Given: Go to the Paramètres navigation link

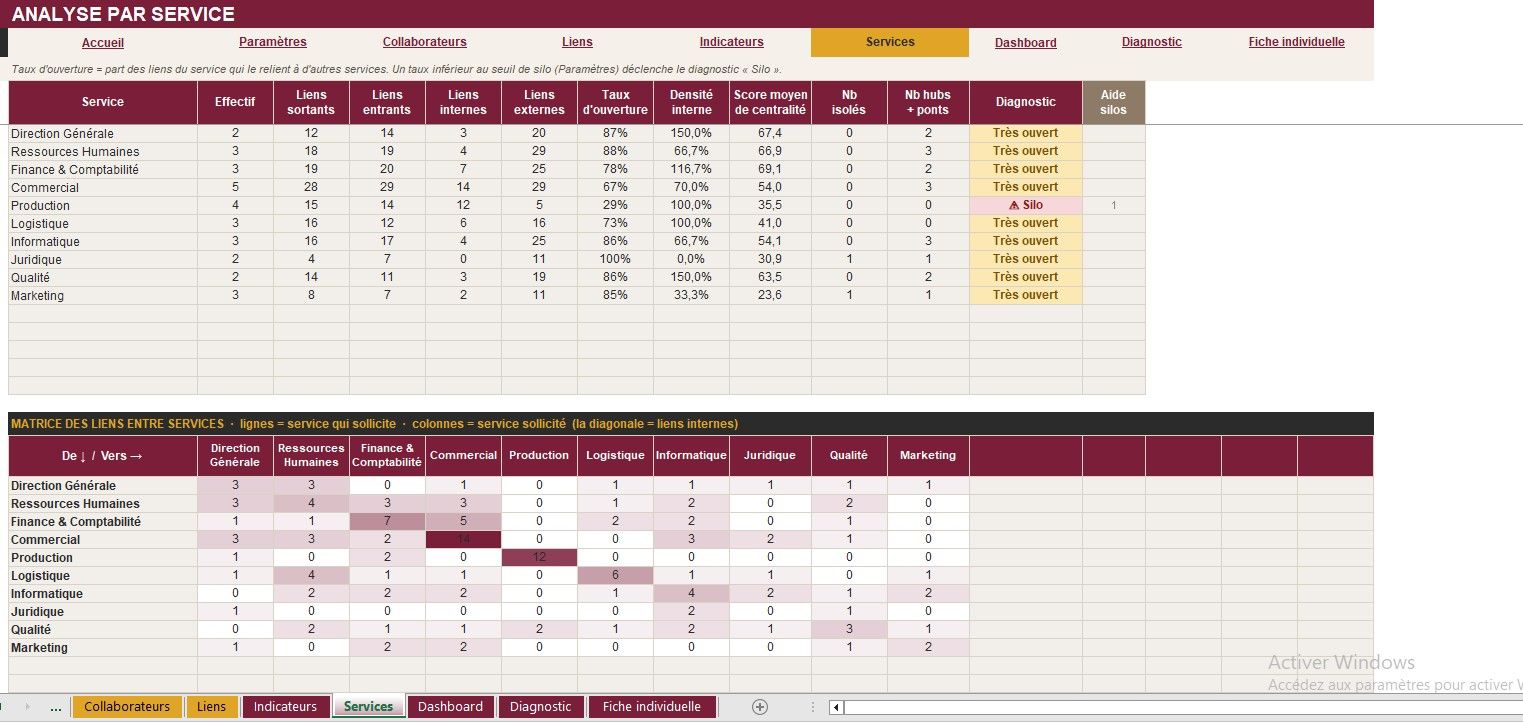Looking at the screenshot, I should [273, 42].
